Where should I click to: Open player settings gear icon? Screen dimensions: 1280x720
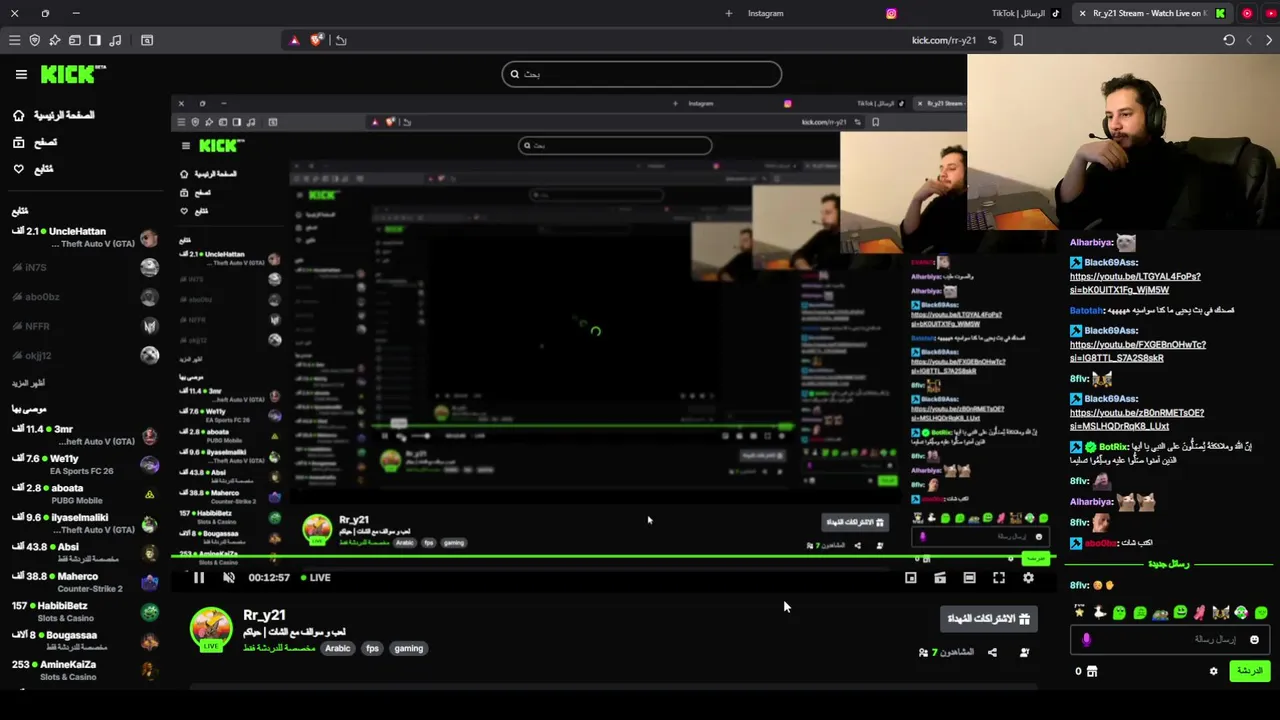(1028, 577)
